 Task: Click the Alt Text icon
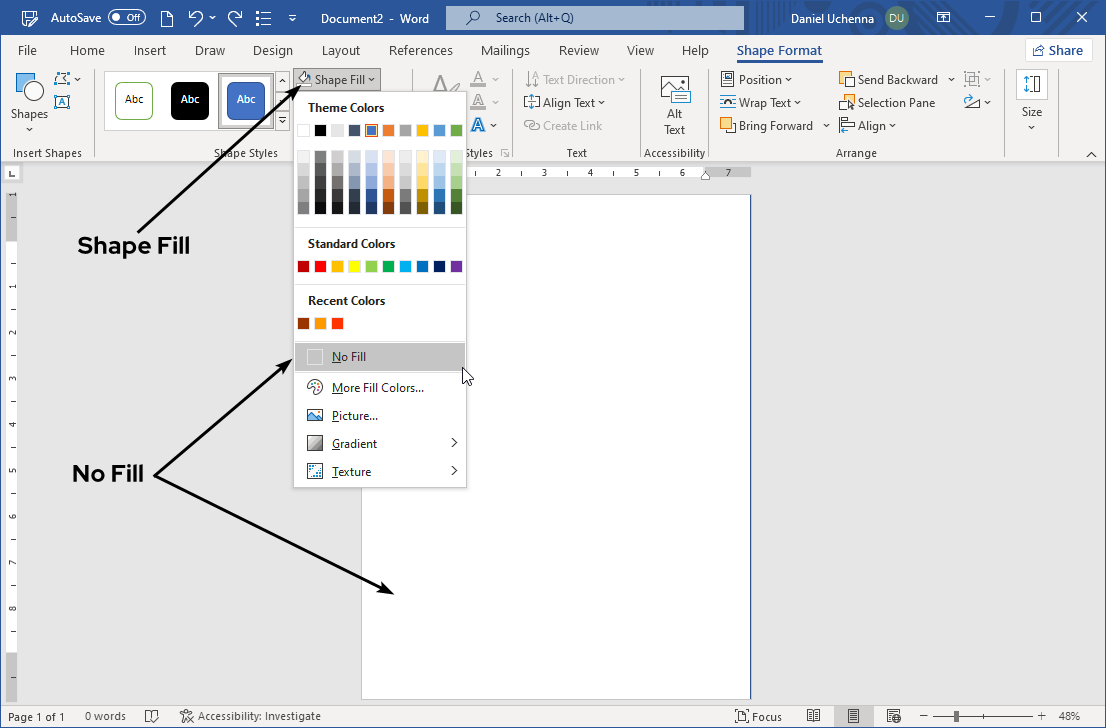coord(674,91)
